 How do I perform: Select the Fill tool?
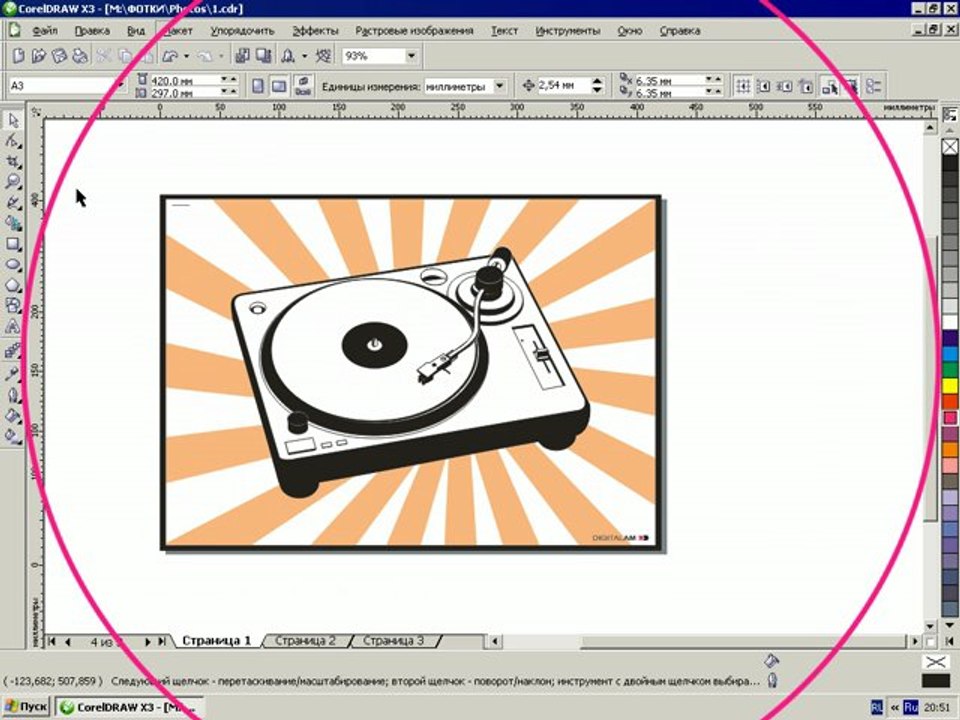pyautogui.click(x=13, y=416)
